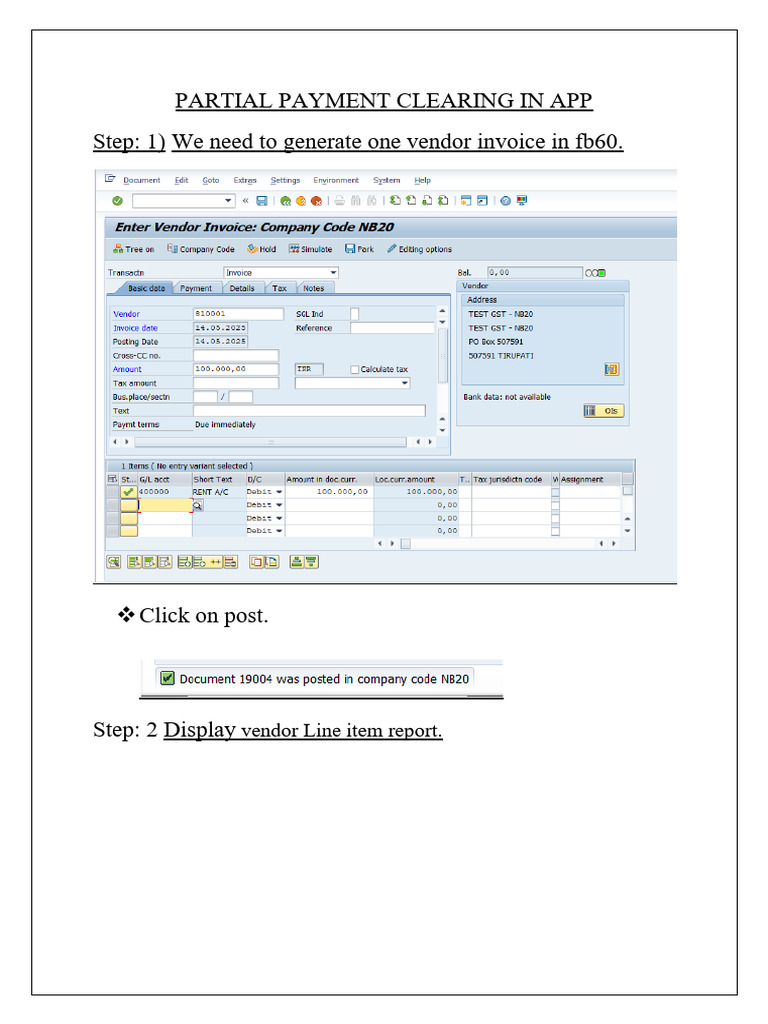The height and width of the screenshot is (1024, 768).
Task: Click the Company Code button
Action: [x=200, y=249]
